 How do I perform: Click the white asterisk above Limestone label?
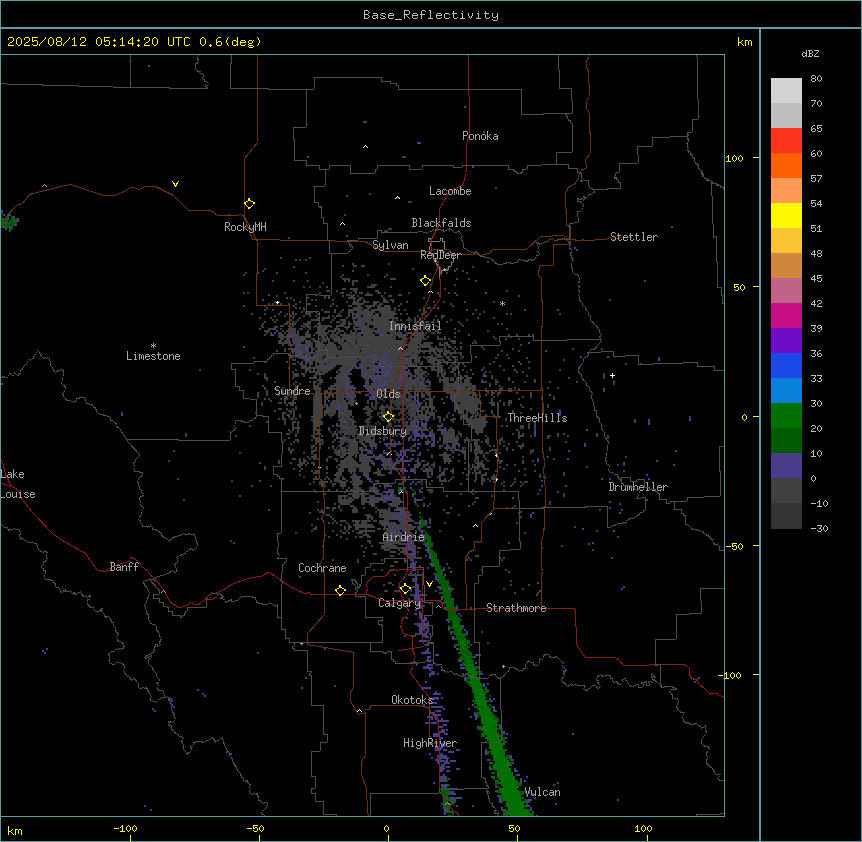tap(153, 346)
